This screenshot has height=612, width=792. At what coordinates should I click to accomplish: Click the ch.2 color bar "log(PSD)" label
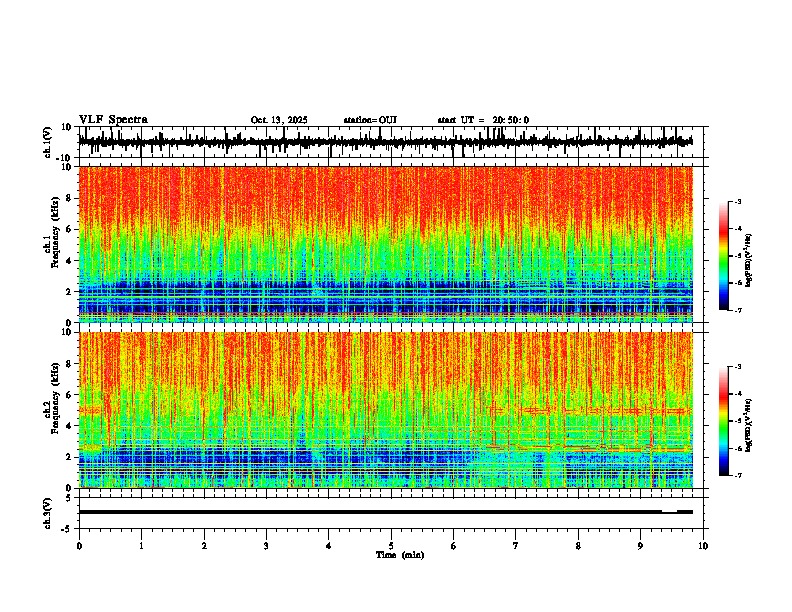coord(749,426)
